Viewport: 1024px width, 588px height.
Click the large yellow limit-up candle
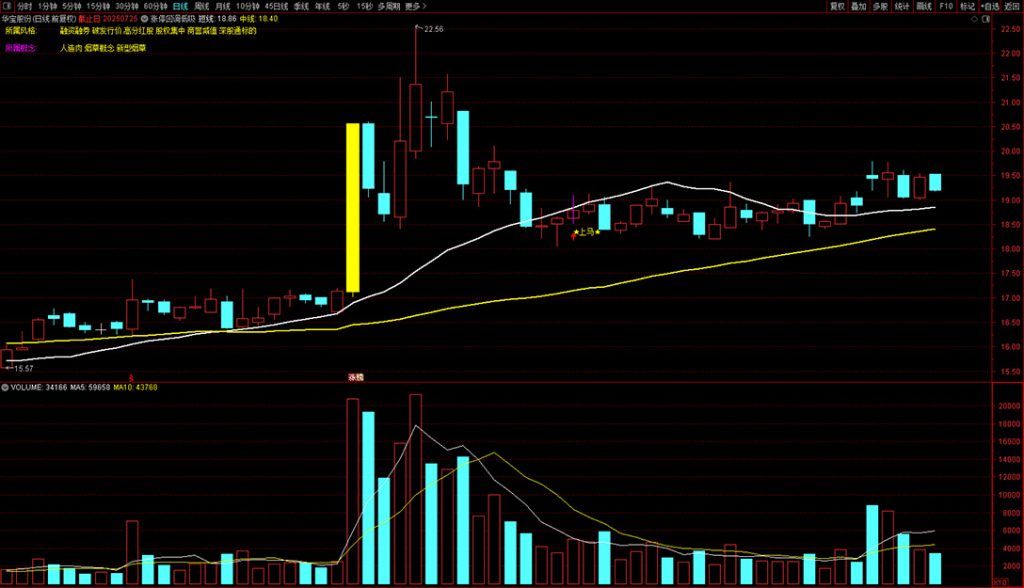coord(352,207)
